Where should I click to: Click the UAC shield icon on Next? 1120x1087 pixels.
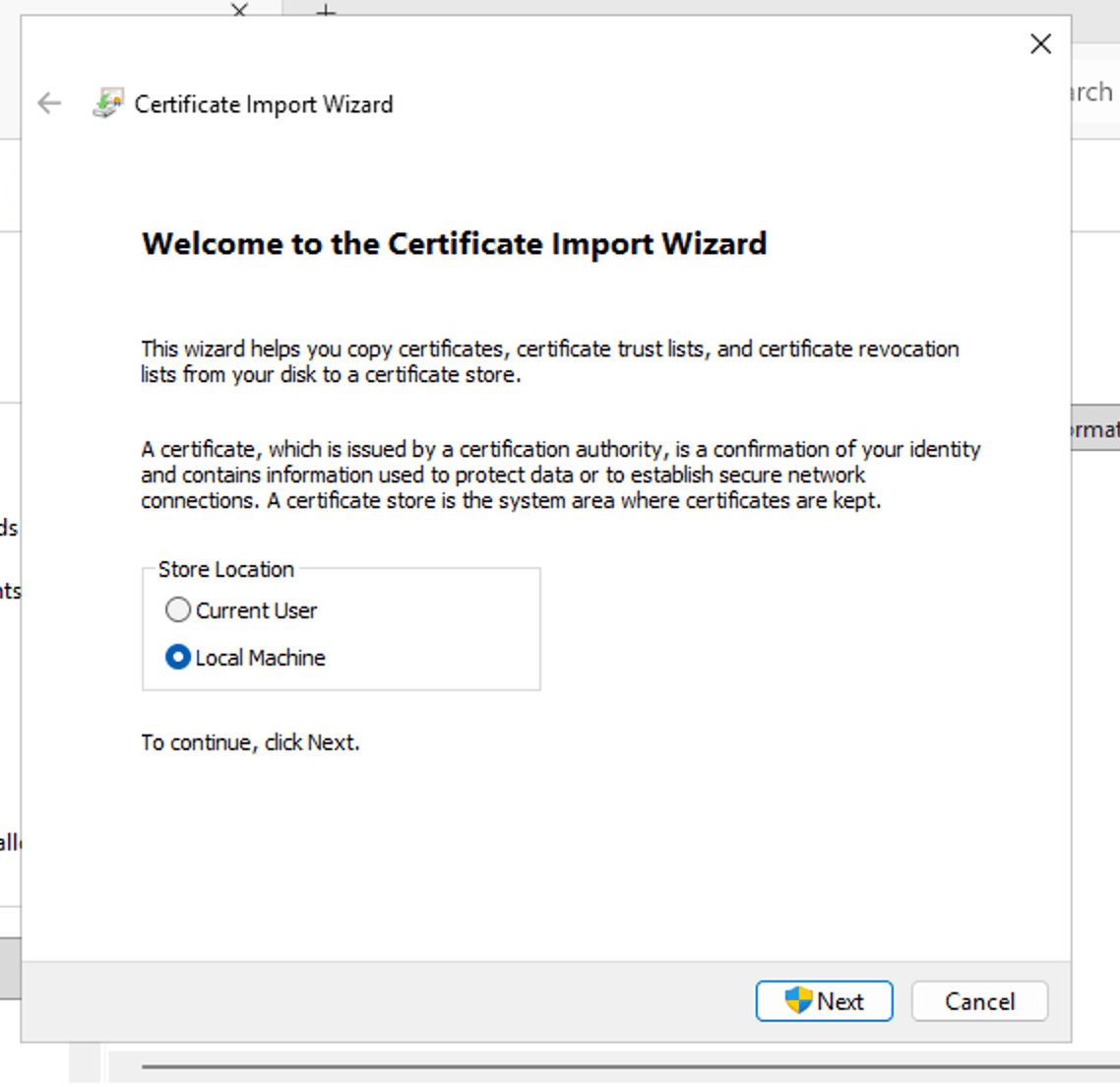pyautogui.click(x=798, y=1001)
